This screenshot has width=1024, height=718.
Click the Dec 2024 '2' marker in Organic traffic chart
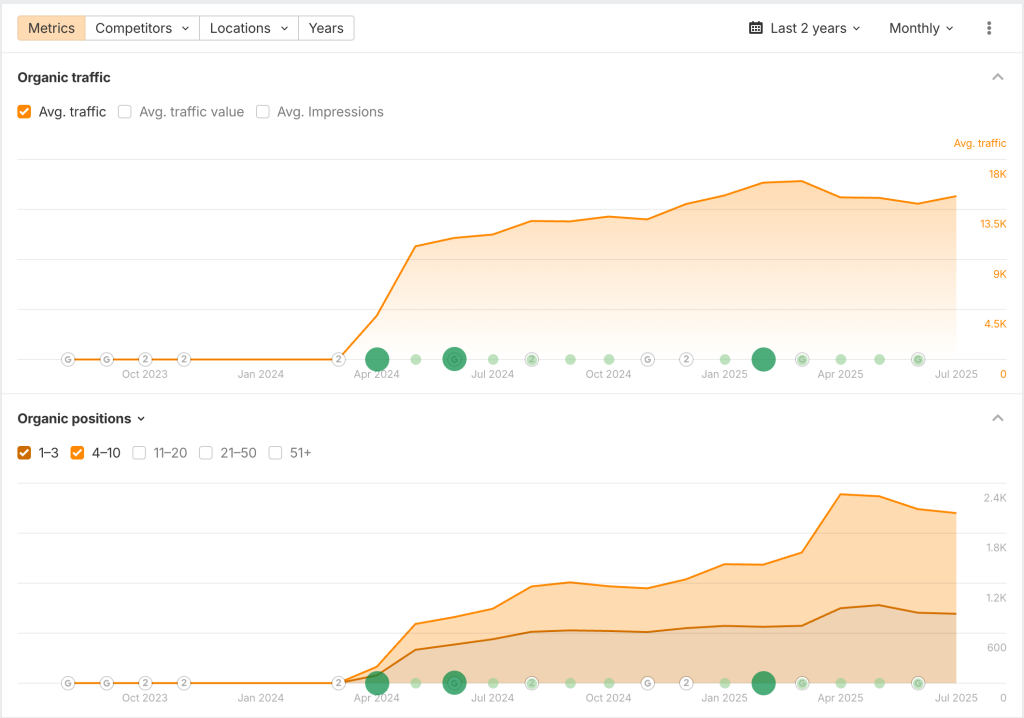point(686,359)
